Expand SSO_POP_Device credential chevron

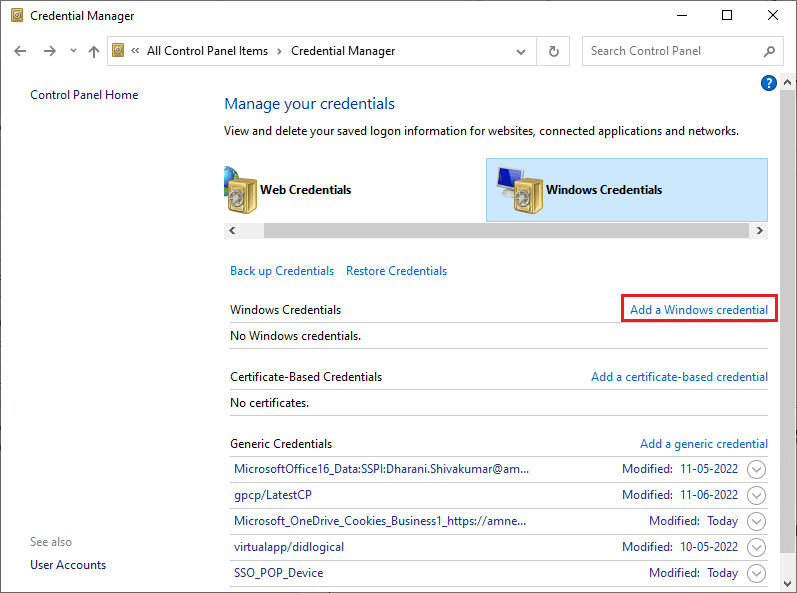click(x=756, y=573)
